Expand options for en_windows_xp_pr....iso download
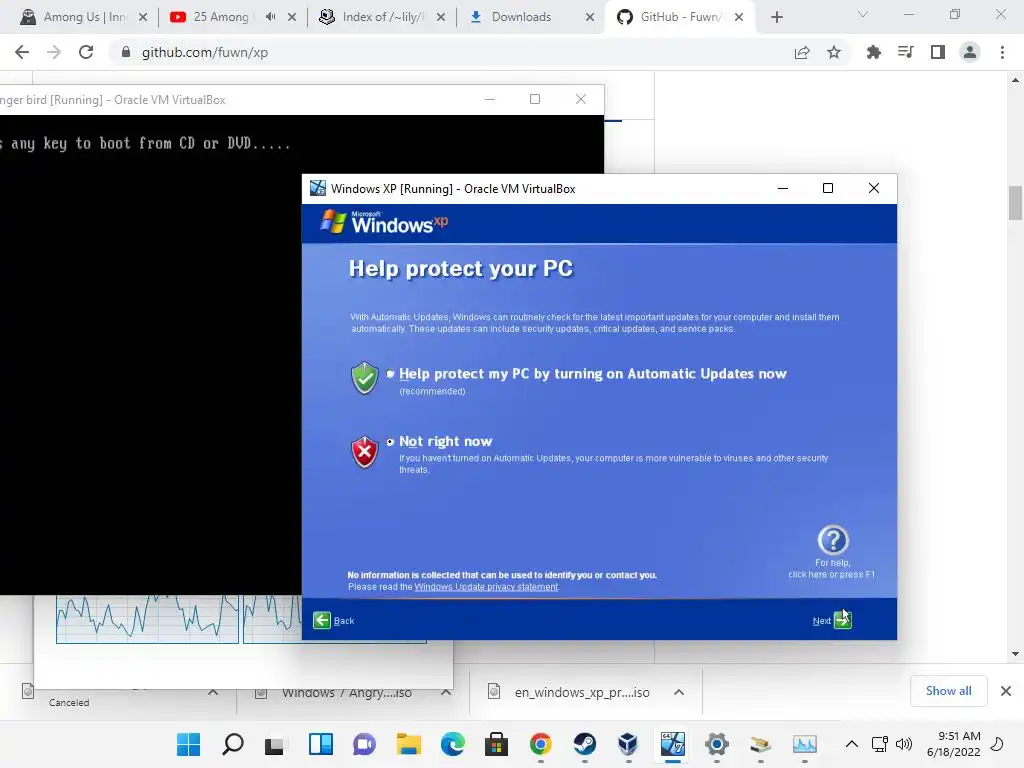This screenshot has width=1024, height=768. (679, 692)
